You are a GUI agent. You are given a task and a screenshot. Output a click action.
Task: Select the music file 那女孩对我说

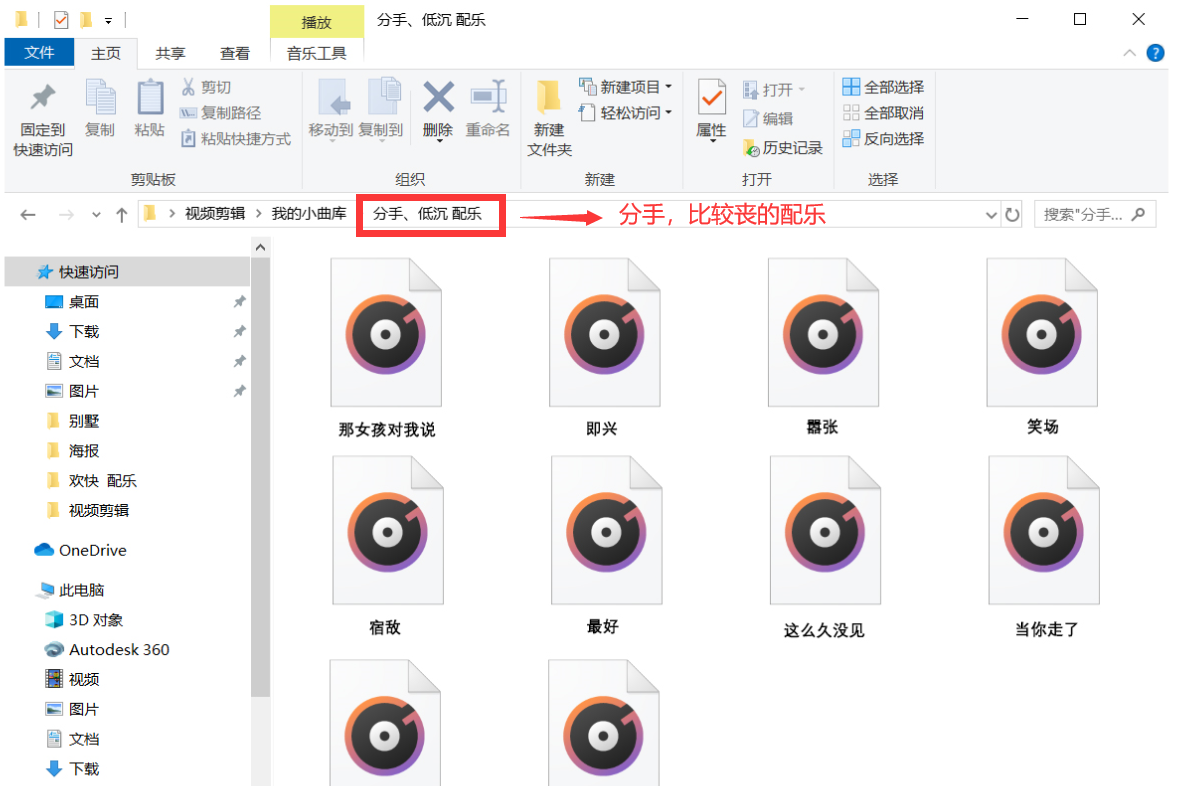[386, 348]
